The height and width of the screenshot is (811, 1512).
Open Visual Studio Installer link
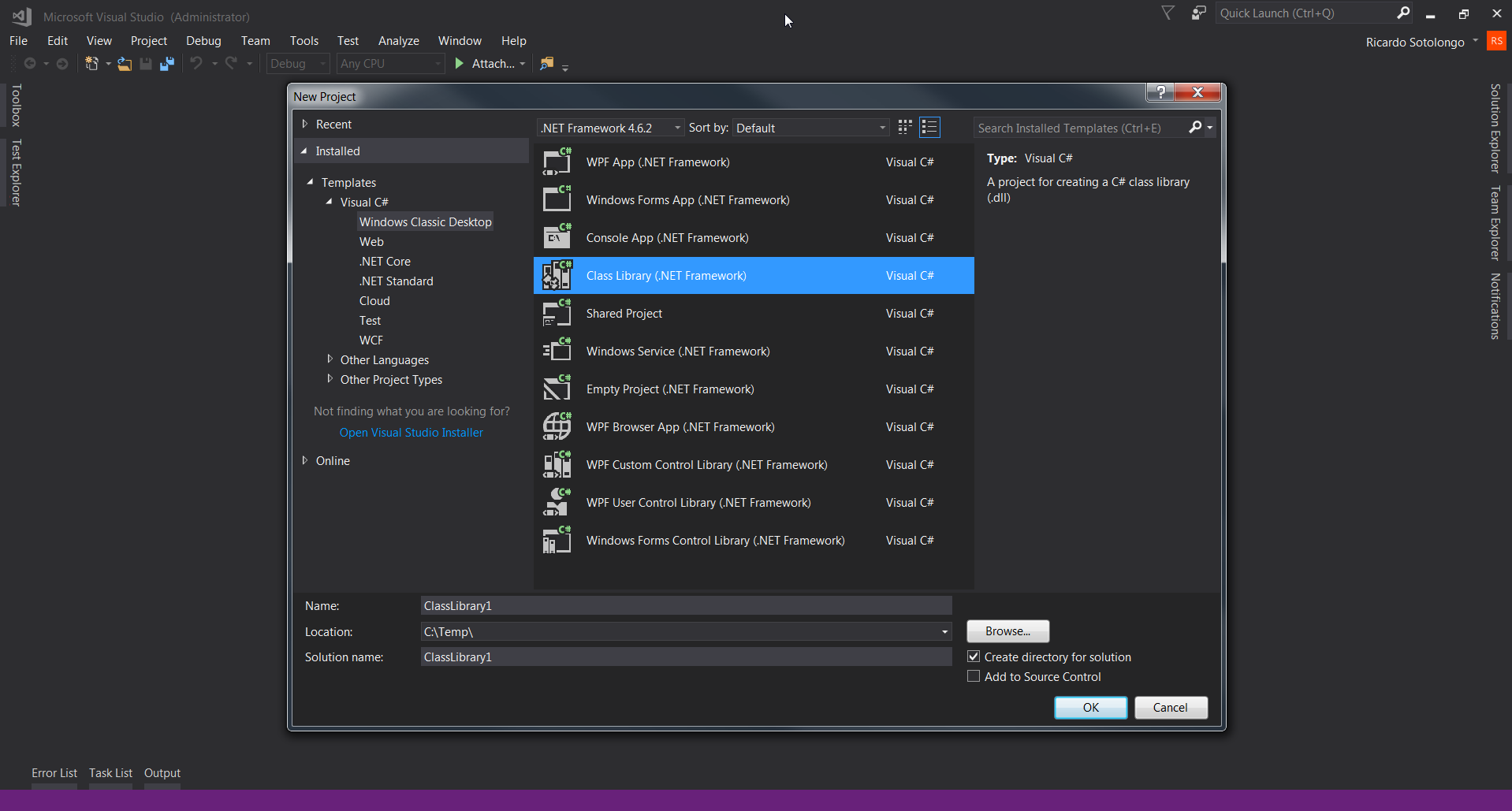412,433
